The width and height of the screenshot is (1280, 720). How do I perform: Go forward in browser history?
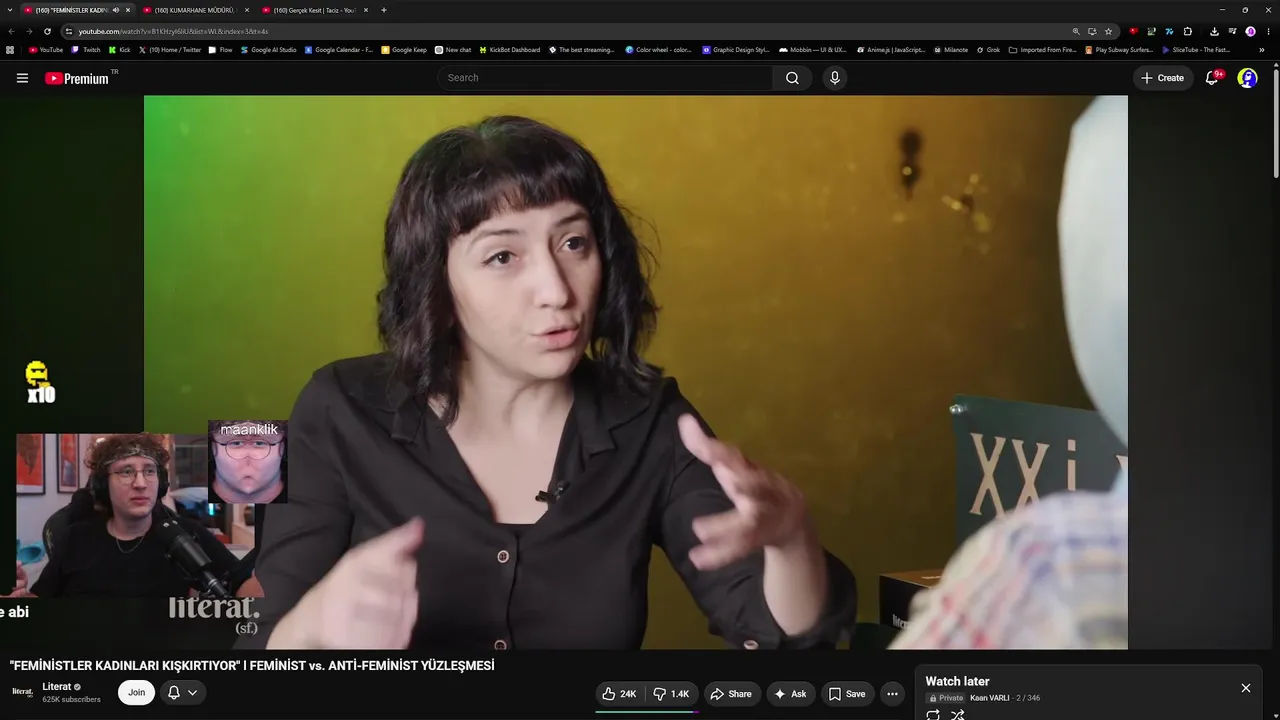click(29, 31)
